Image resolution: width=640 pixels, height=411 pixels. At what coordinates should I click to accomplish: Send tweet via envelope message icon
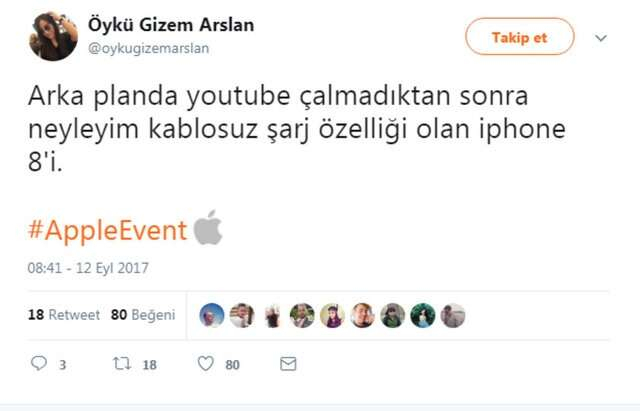(x=288, y=364)
